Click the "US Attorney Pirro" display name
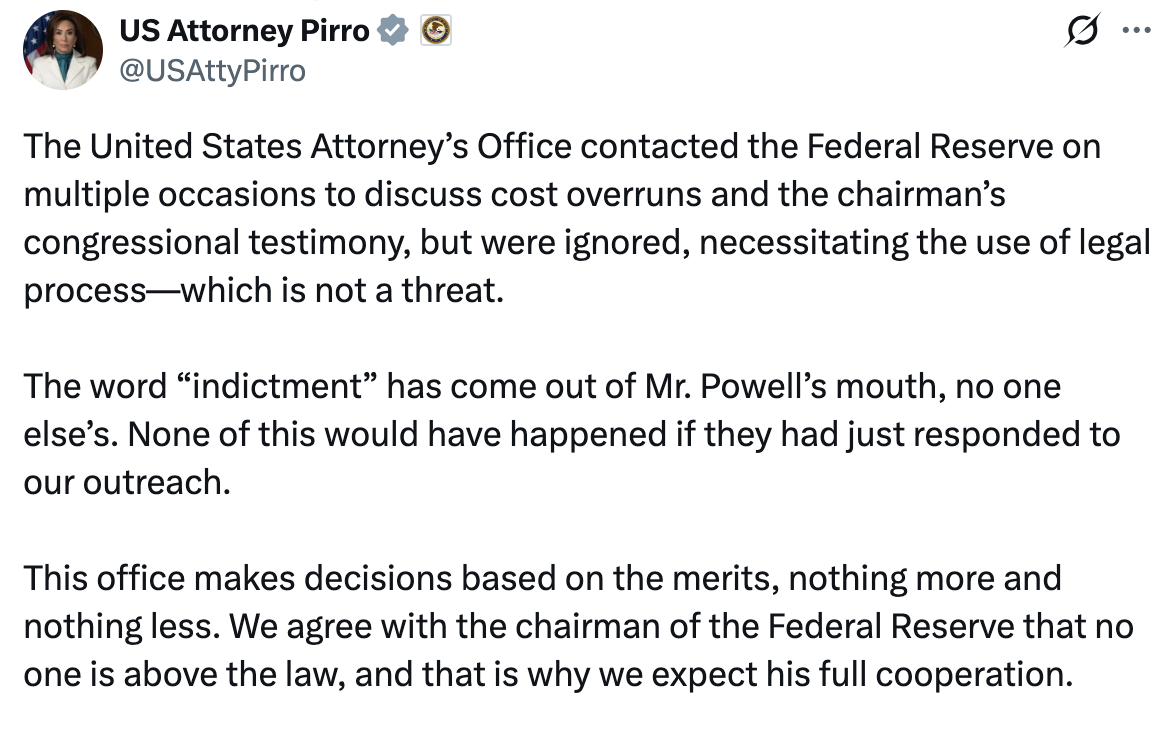This screenshot has width=1164, height=734. coord(244,31)
